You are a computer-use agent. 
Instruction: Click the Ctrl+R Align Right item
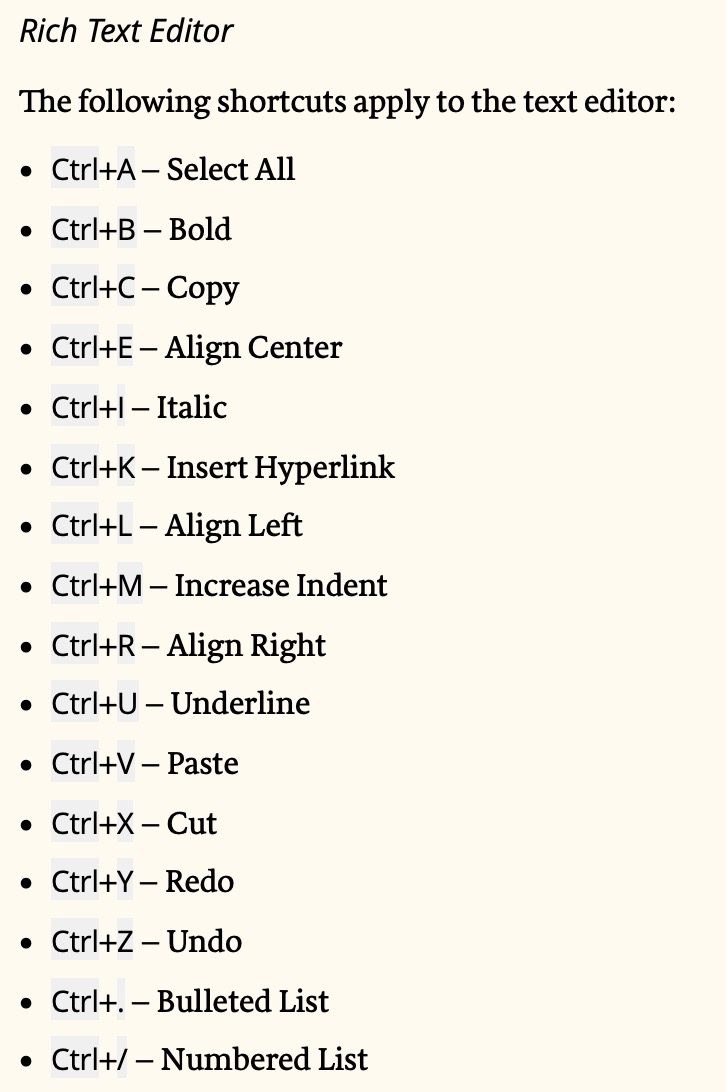[x=188, y=646]
